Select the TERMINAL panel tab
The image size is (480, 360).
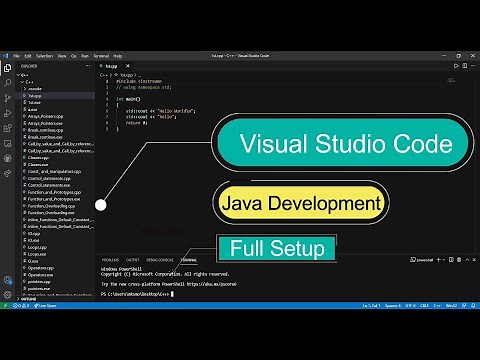point(189,260)
